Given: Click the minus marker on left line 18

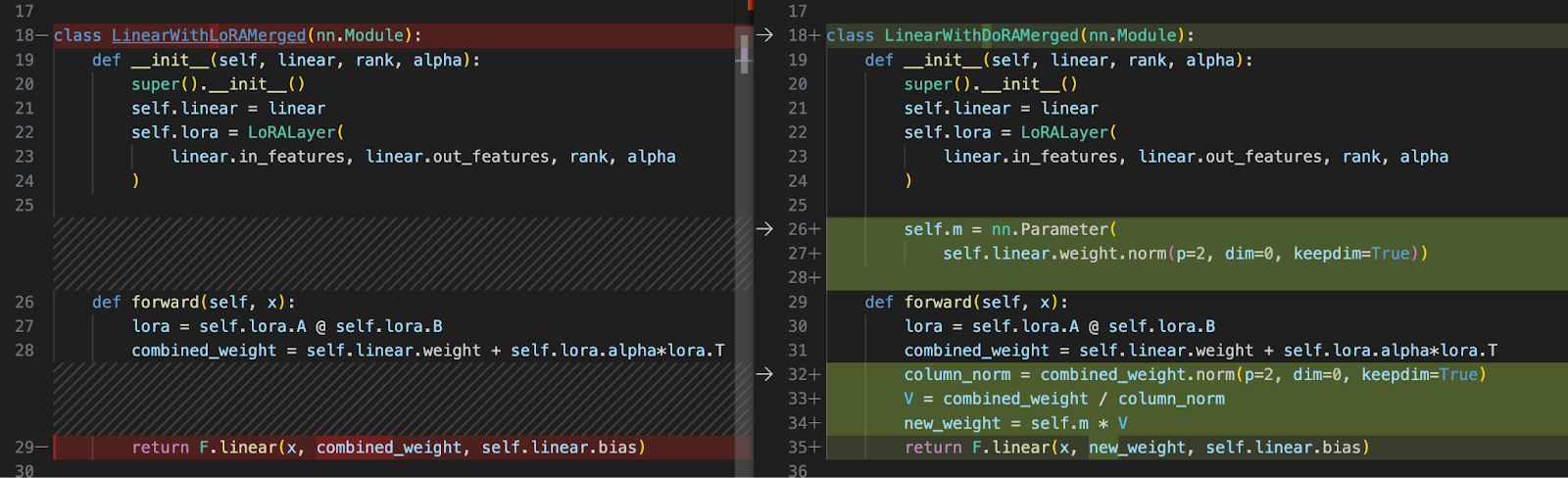Looking at the screenshot, I should pyautogui.click(x=42, y=35).
